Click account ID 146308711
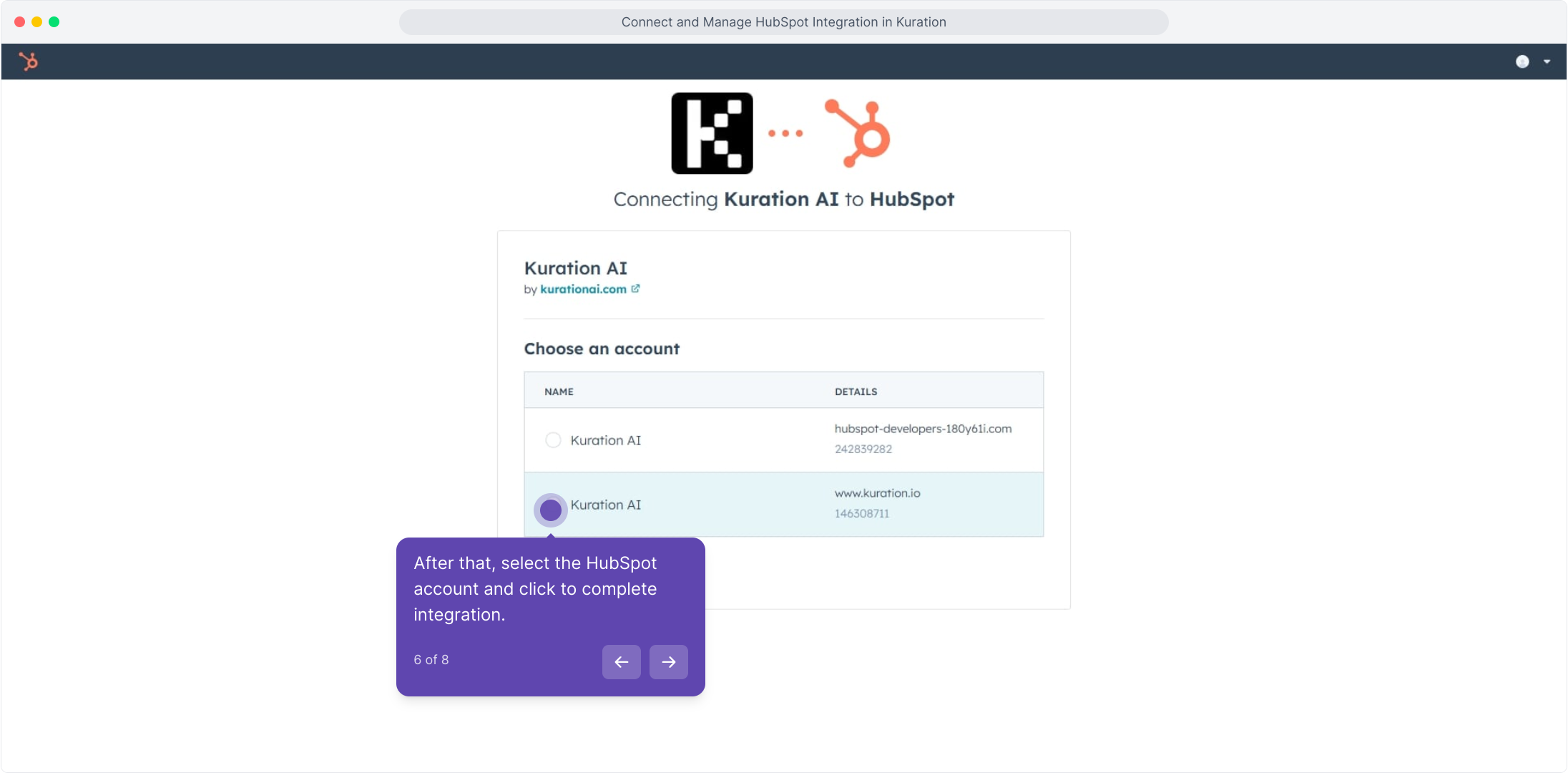 (861, 513)
